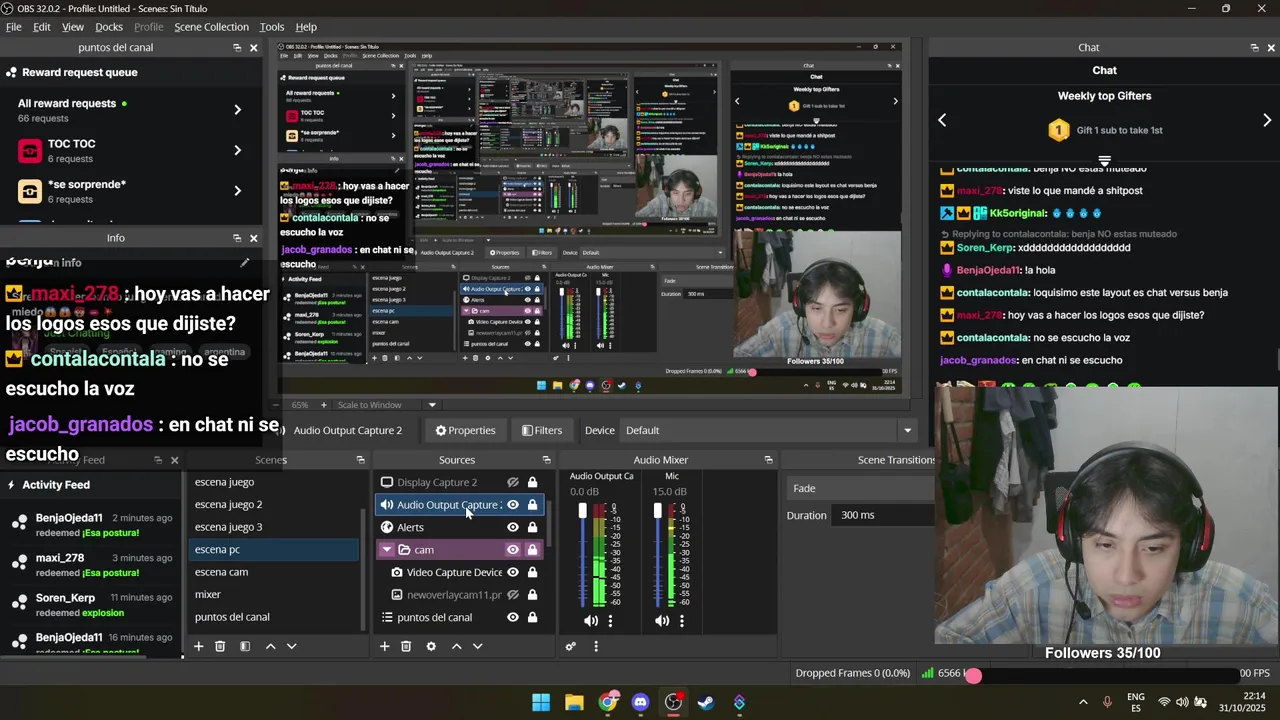The width and height of the screenshot is (1280, 720).
Task: Mute the Mic channel speaker icon
Action: pos(662,620)
